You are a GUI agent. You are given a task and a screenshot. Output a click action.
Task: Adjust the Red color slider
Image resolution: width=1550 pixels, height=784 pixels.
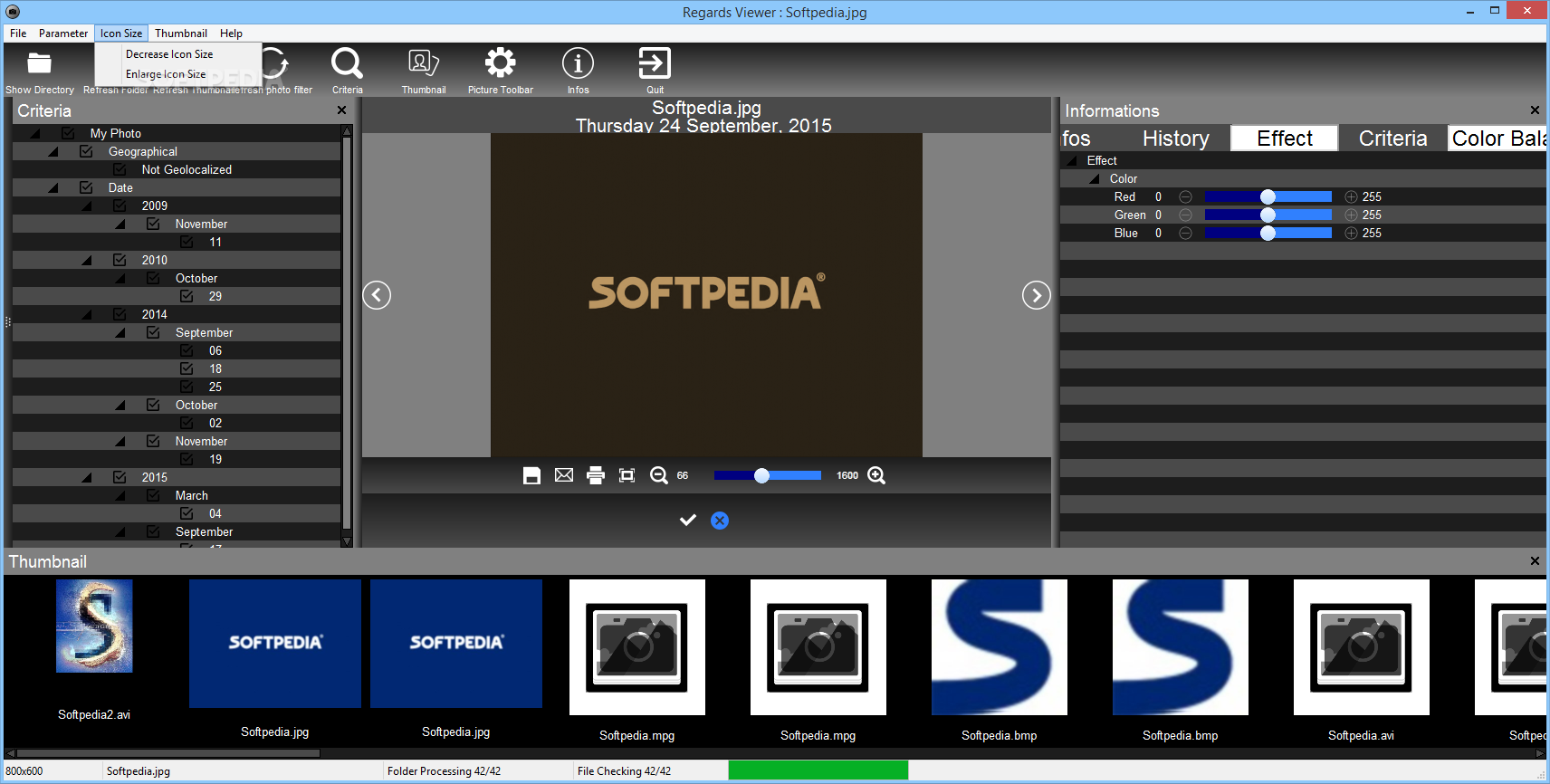coord(1268,196)
